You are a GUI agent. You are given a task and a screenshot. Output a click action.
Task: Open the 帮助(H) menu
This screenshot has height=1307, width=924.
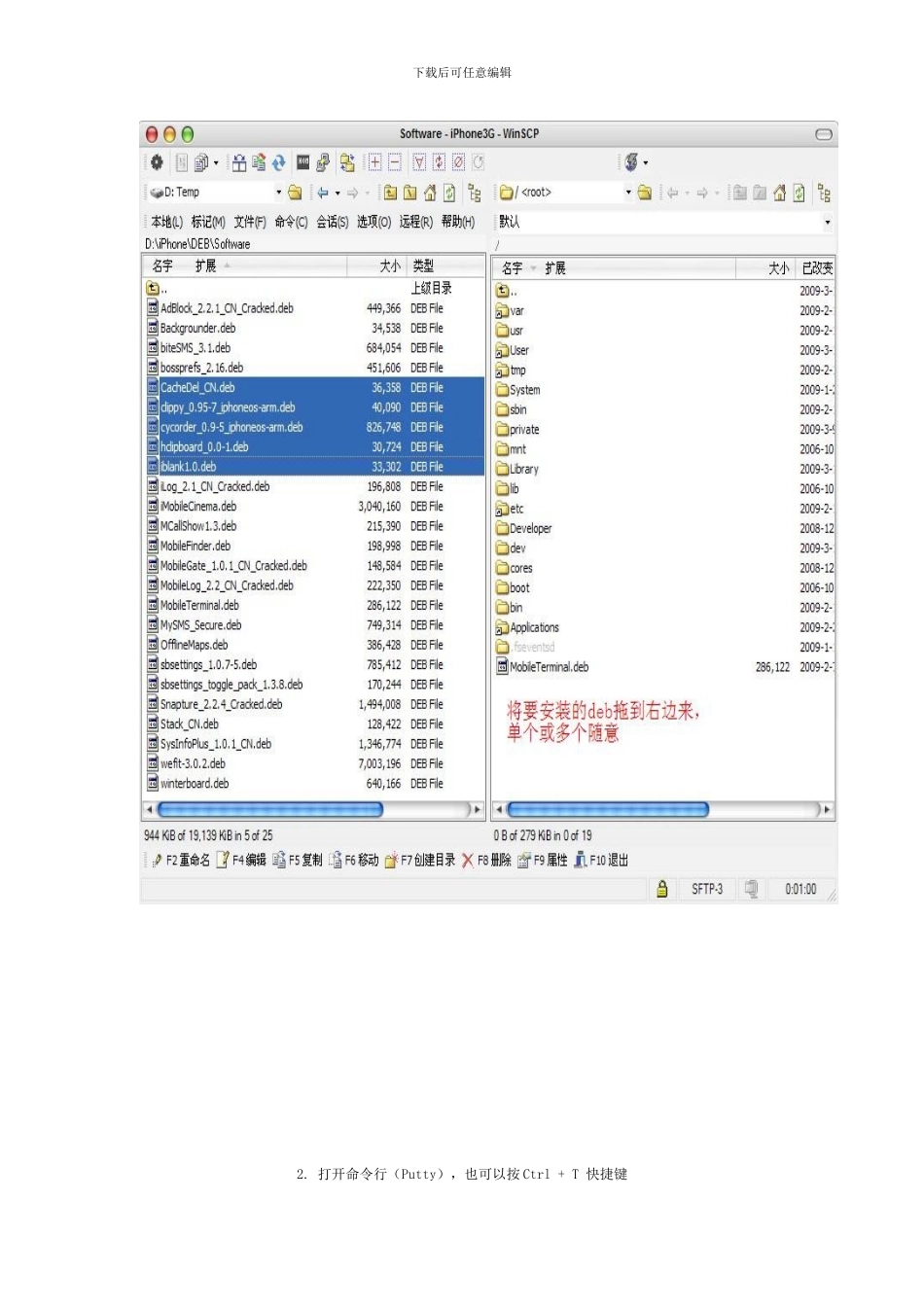pos(458,222)
